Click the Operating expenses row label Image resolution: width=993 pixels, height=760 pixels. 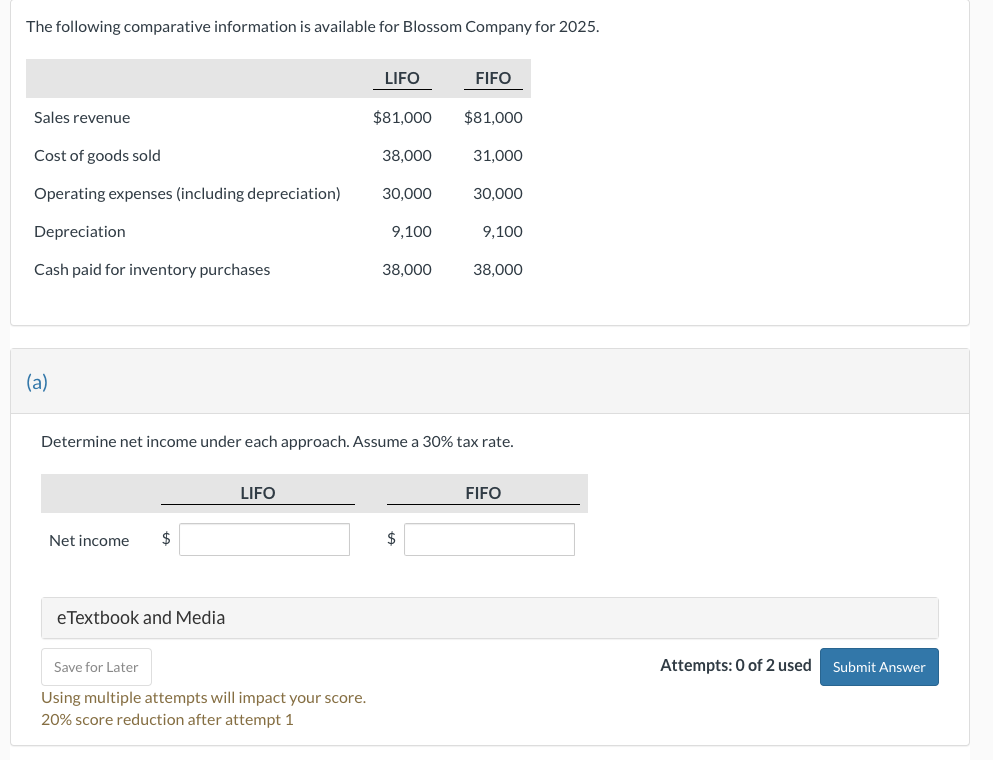coord(187,194)
